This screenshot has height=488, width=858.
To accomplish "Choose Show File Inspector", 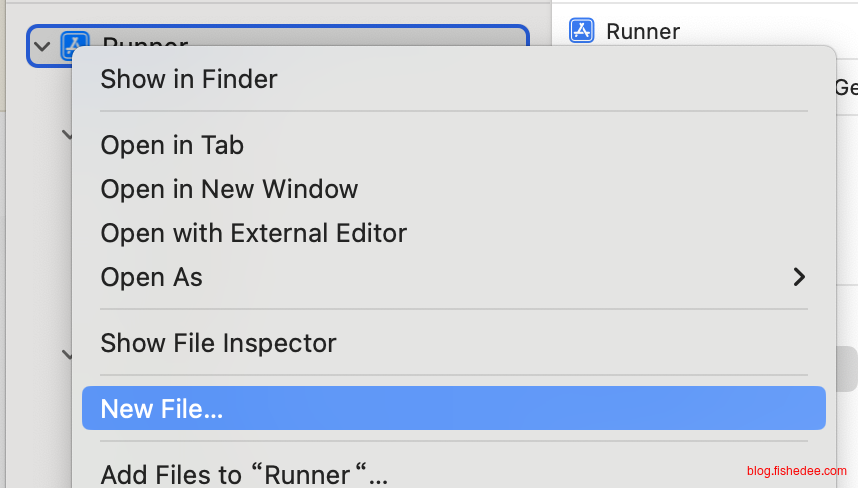I will click(218, 343).
